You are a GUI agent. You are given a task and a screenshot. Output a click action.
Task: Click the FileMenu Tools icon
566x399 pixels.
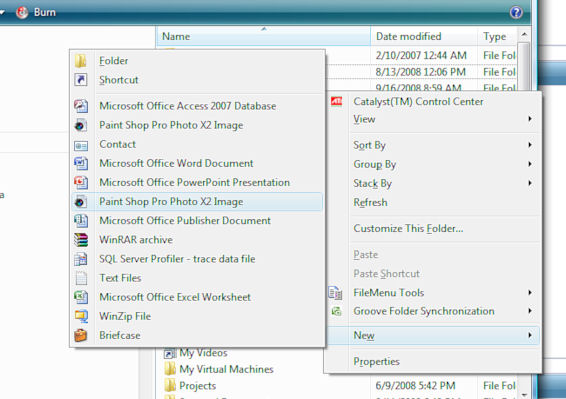335,293
